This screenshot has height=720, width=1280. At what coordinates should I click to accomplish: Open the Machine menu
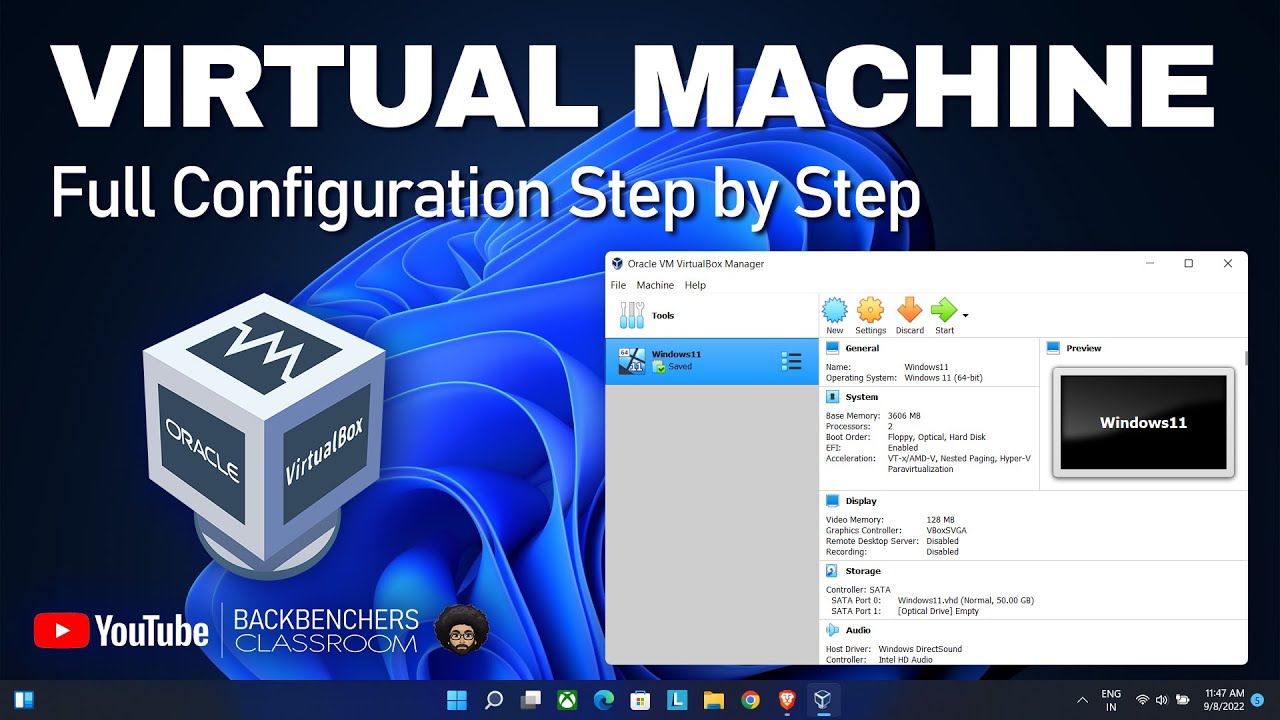tap(655, 285)
